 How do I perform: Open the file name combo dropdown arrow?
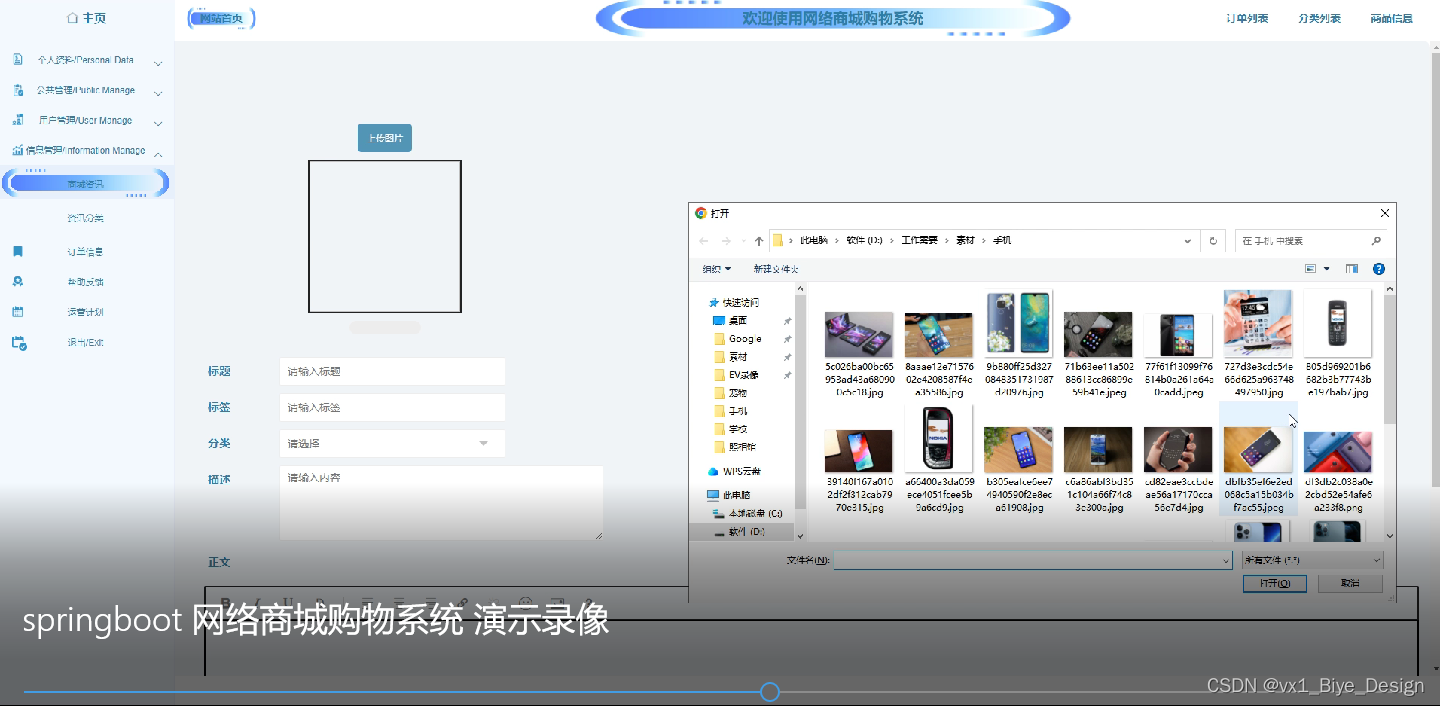click(1226, 561)
